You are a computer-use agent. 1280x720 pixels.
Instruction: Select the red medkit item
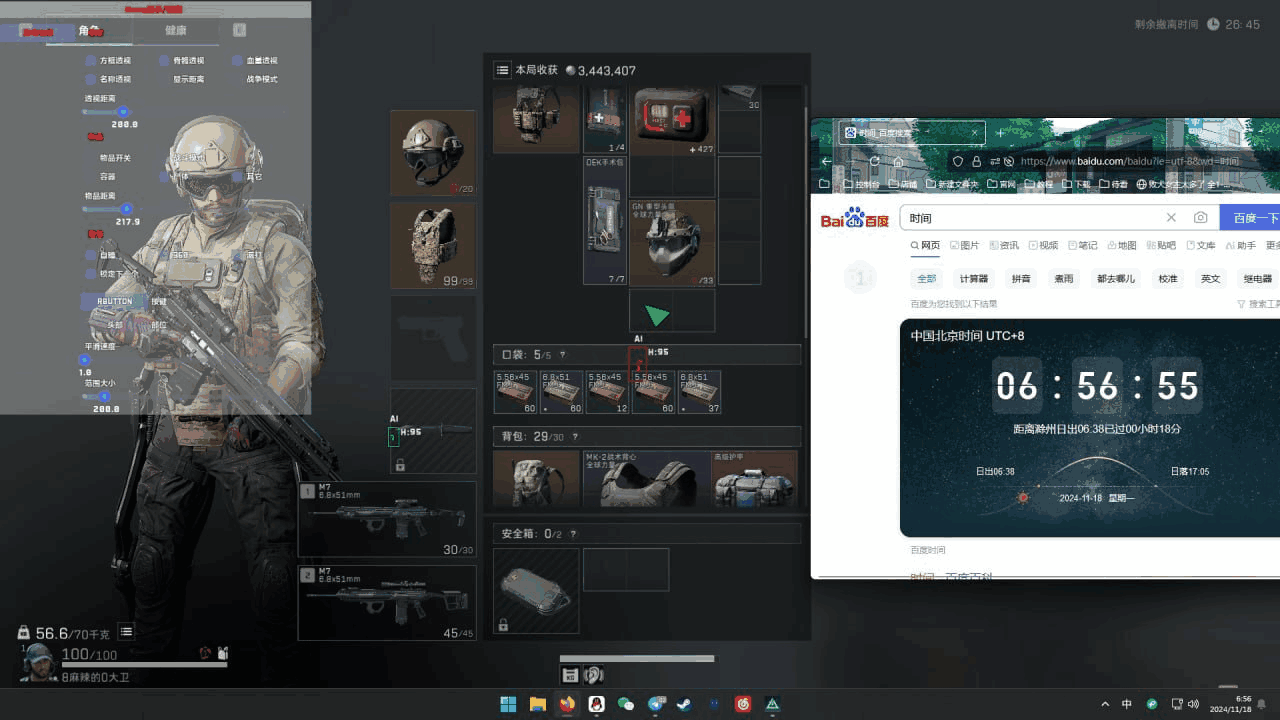(672, 119)
